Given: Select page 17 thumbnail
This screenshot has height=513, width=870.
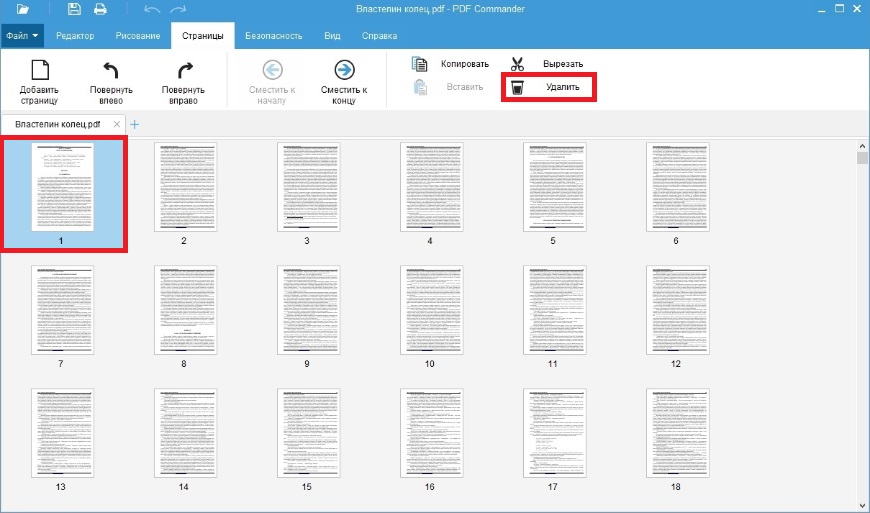Looking at the screenshot, I should click(555, 433).
